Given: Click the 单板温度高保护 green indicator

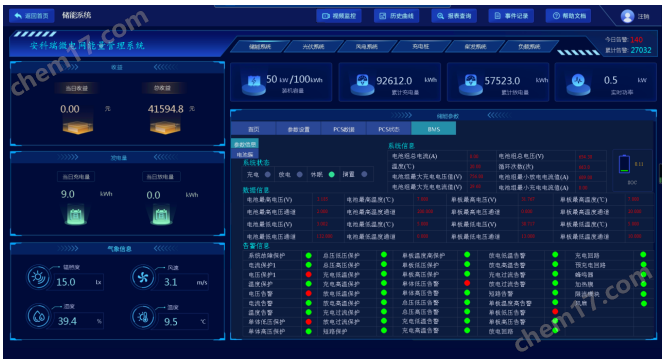Looking at the screenshot, I should coord(467,255).
